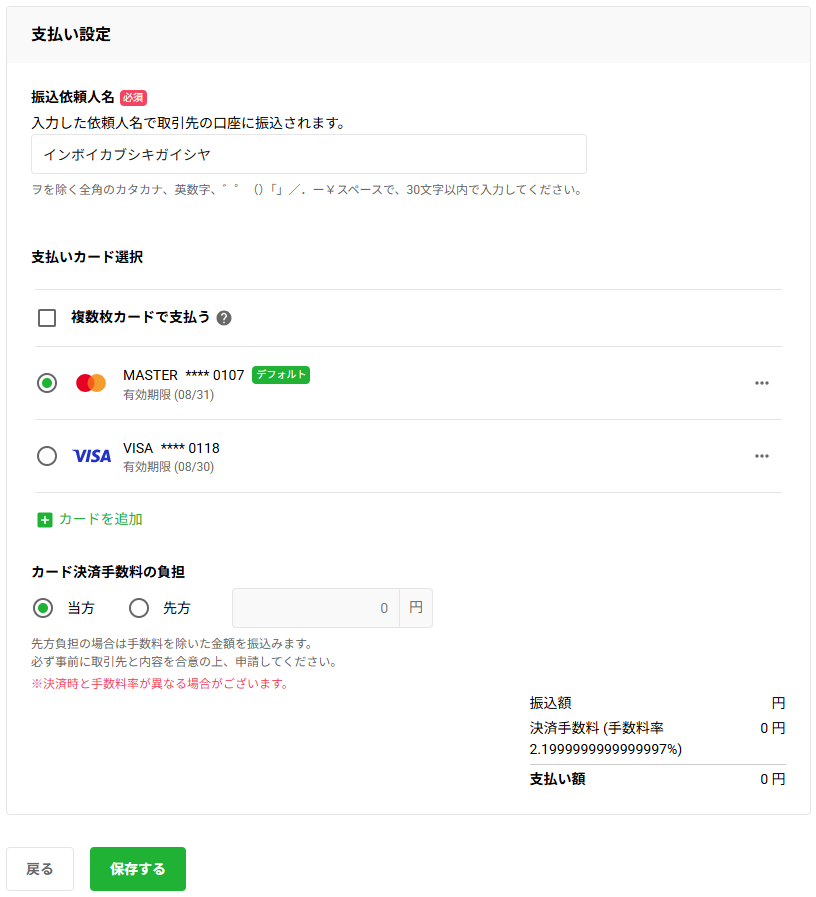The image size is (816, 897).
Task: Click the note 必ず事前に取引先と内容を合意の上、申請してください。
Action: click(x=185, y=662)
